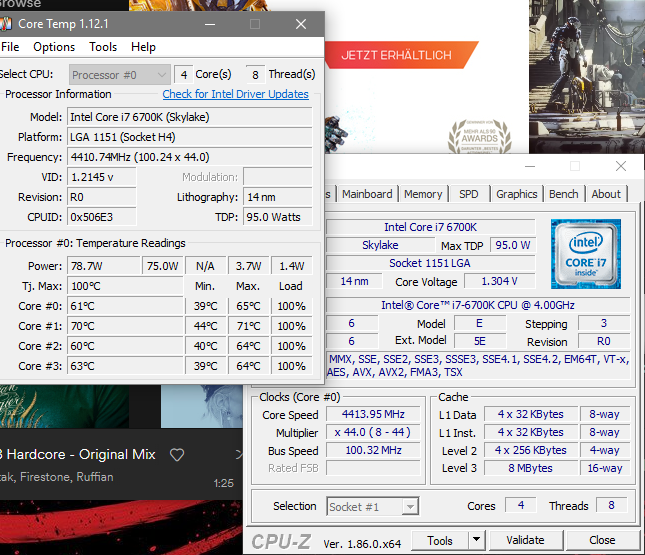Open the Tools menu in Core Temp

coord(103,47)
